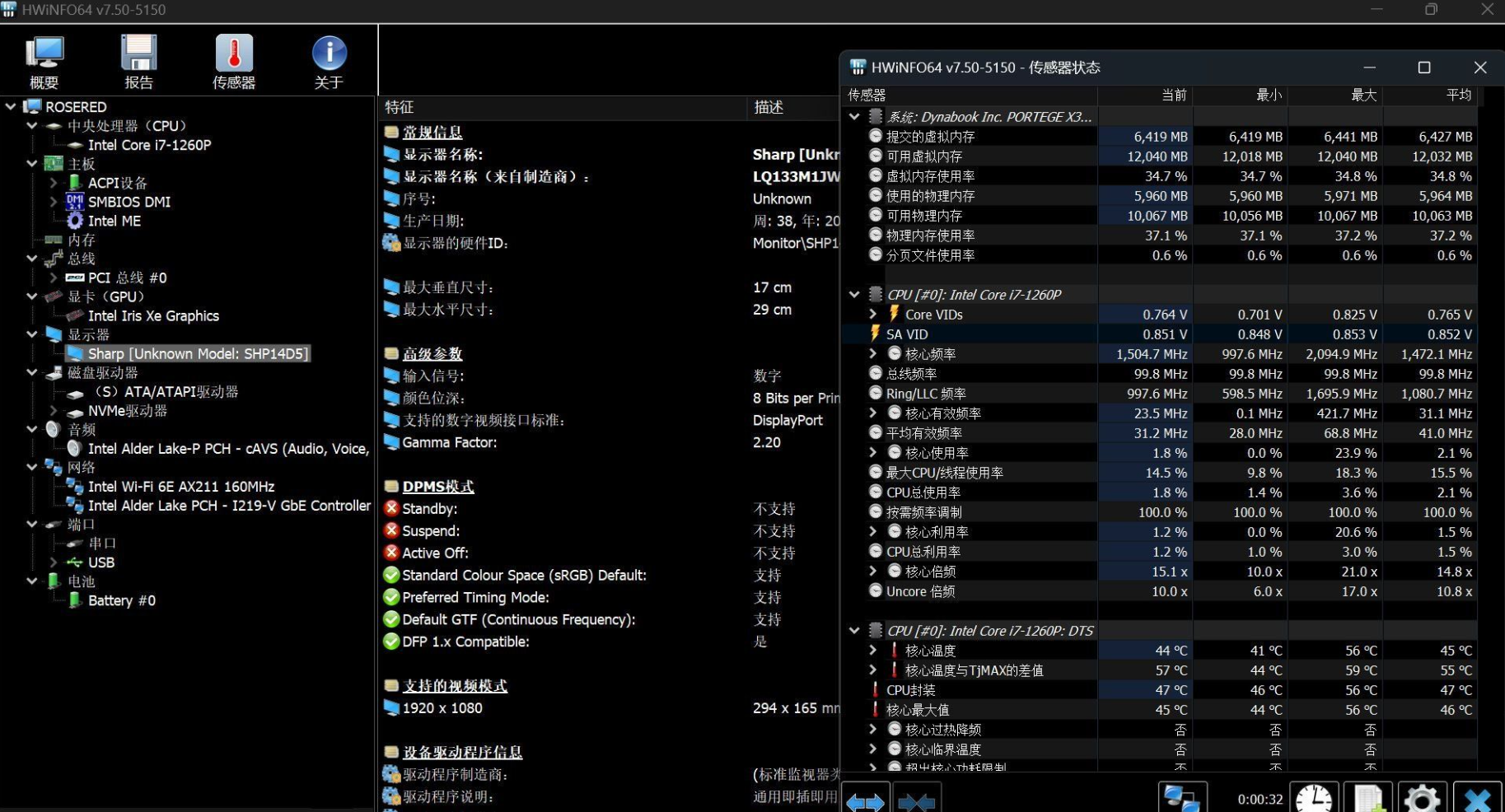This screenshot has height=812, width=1505.
Task: Click the 当前 column header
Action: 1173,96
